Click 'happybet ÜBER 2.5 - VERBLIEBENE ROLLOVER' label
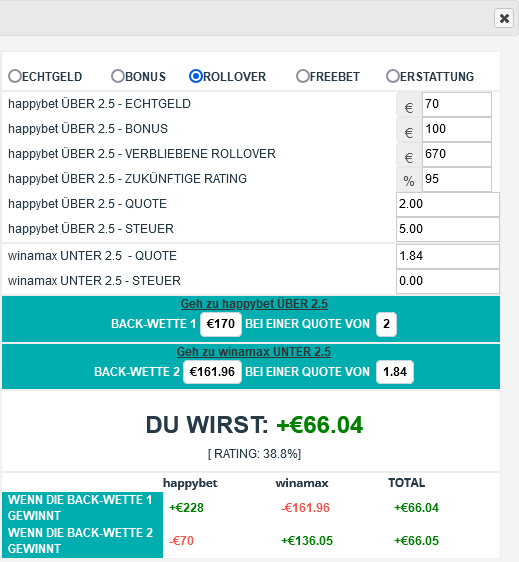 point(142,154)
